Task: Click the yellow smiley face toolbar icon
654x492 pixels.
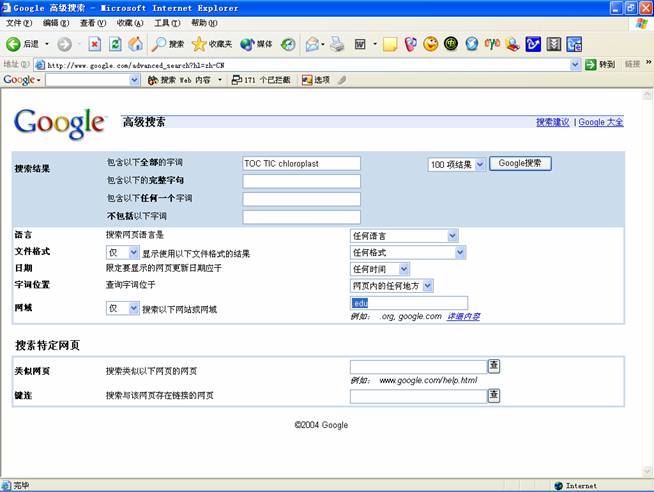Action: pyautogui.click(x=430, y=44)
